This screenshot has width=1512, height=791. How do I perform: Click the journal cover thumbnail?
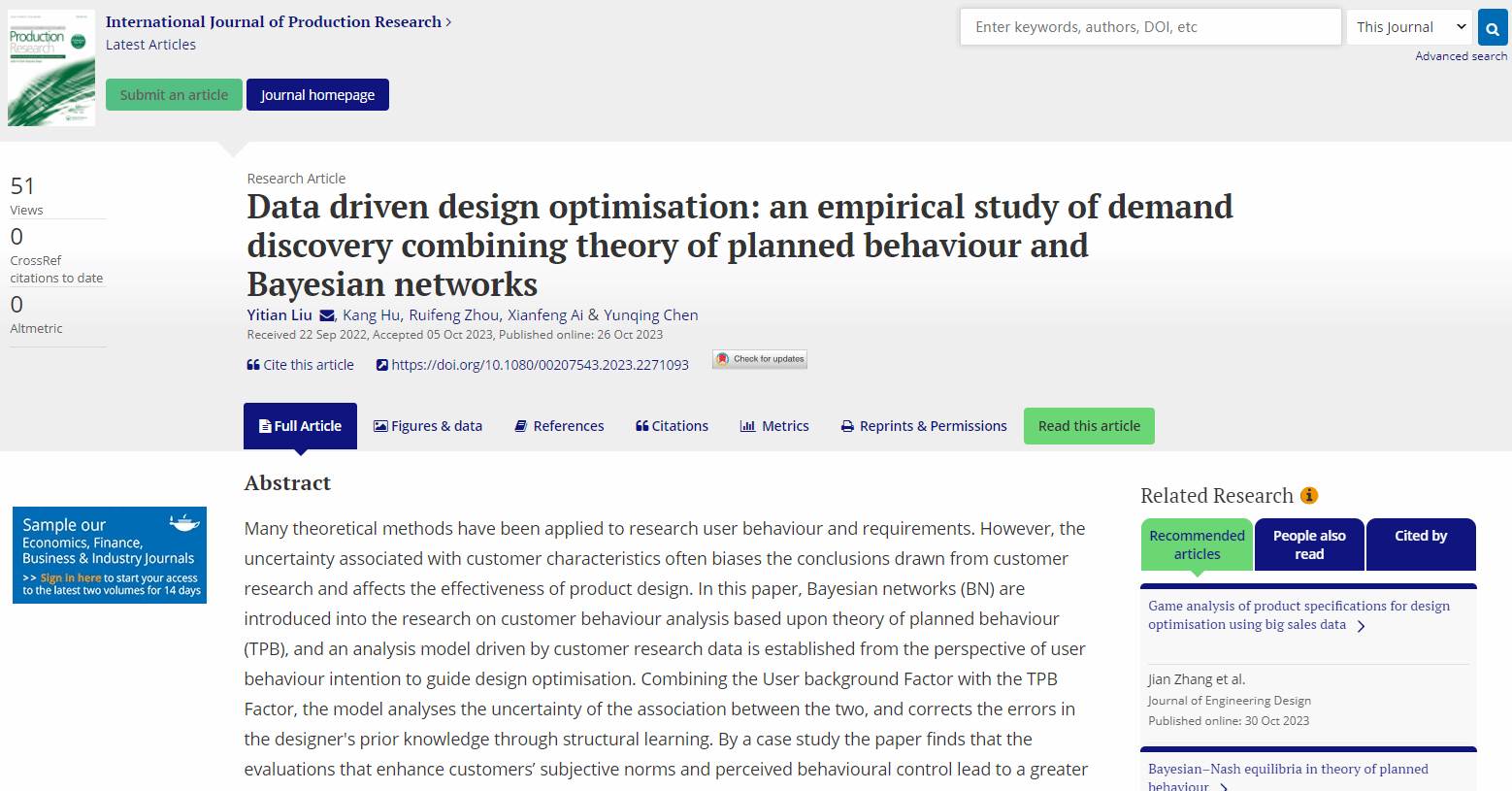click(x=51, y=68)
